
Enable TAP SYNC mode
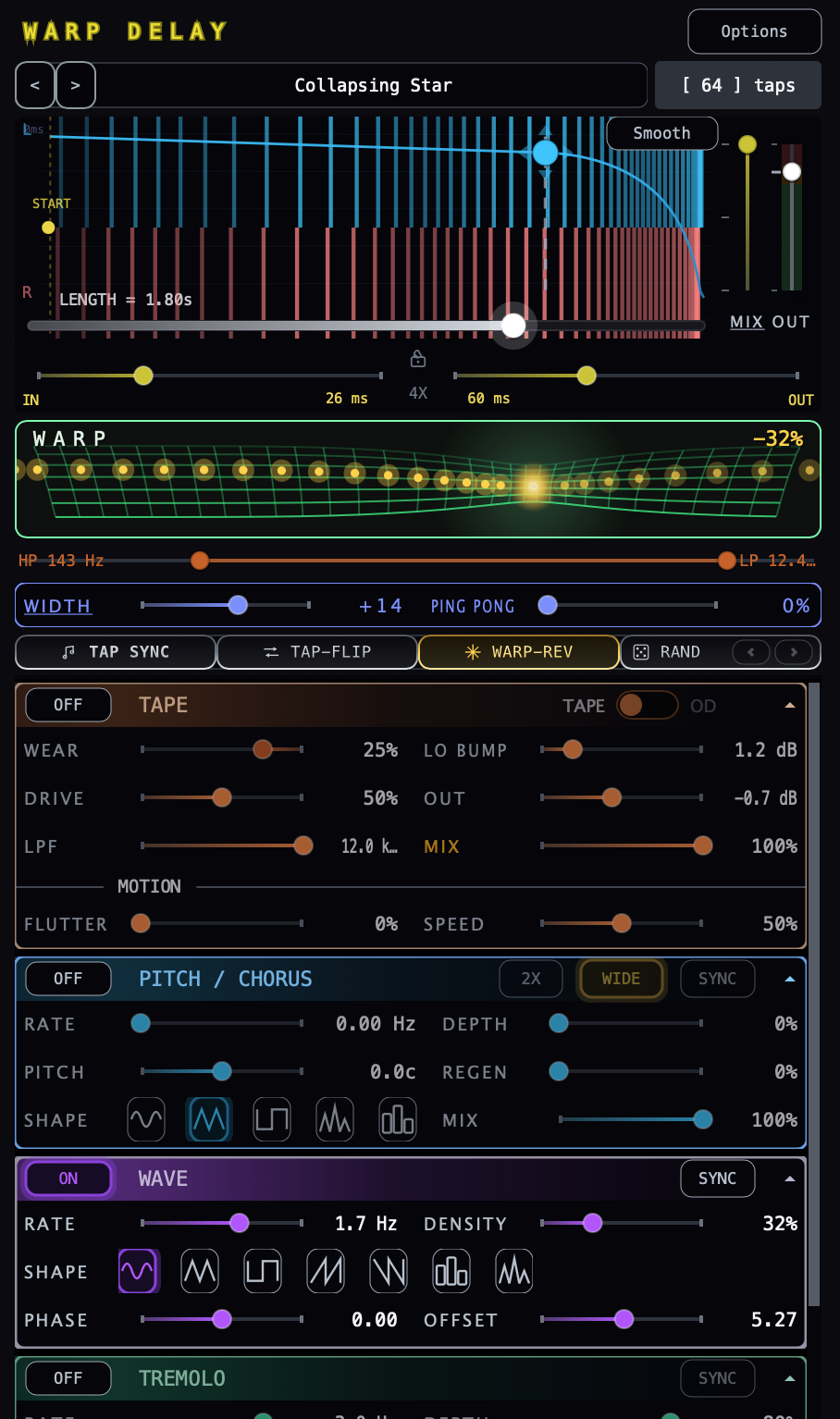click(x=116, y=652)
